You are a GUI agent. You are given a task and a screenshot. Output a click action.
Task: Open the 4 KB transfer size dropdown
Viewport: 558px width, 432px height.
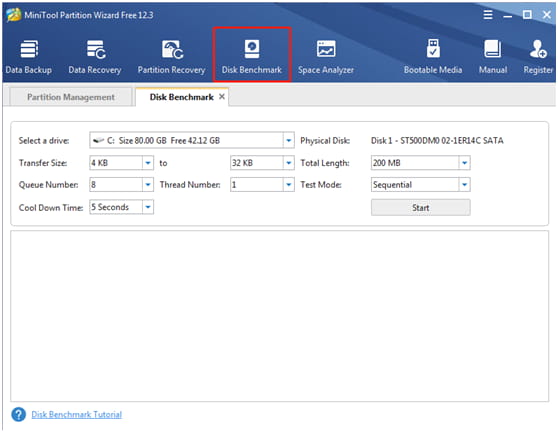coord(148,163)
